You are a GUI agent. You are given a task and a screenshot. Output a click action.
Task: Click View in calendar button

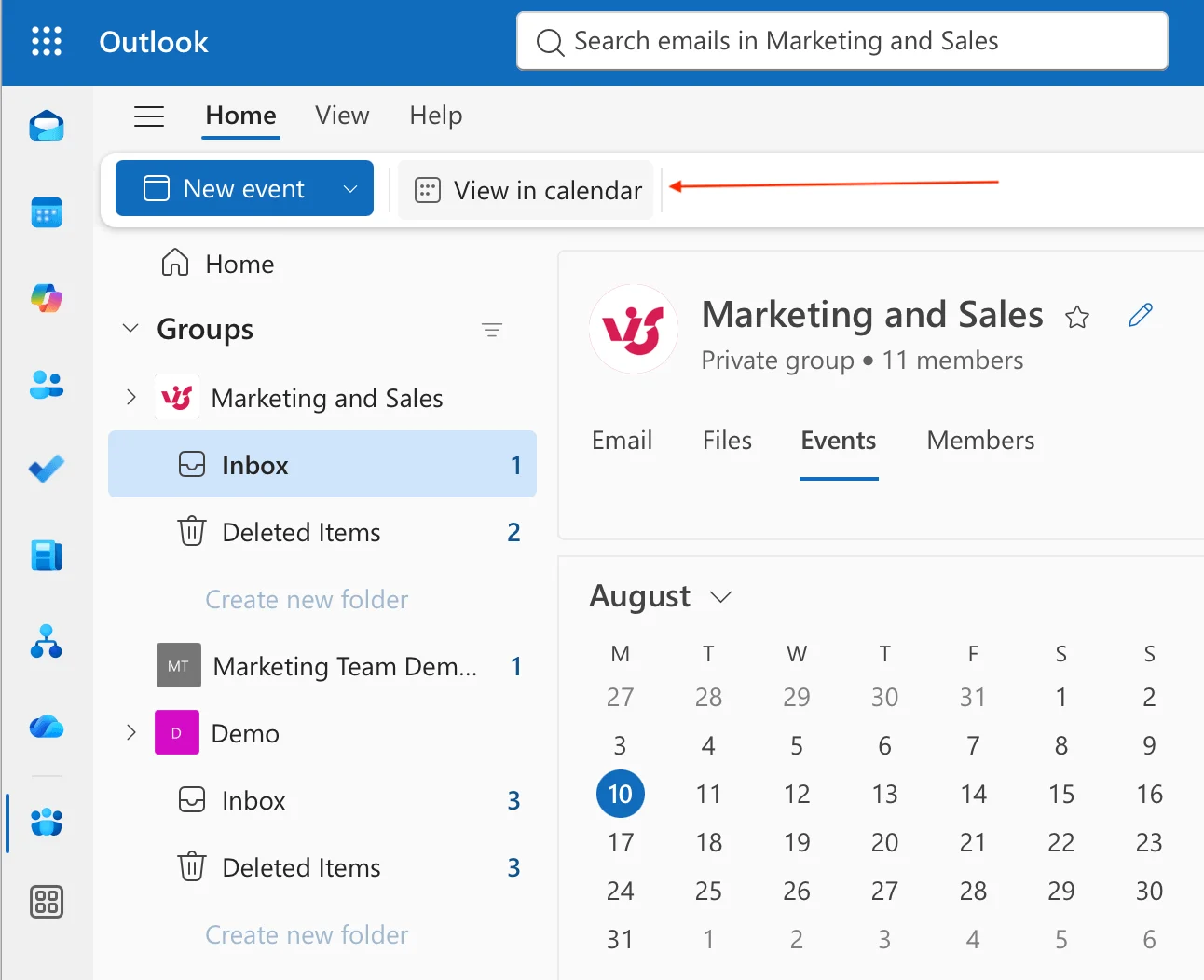(x=527, y=190)
